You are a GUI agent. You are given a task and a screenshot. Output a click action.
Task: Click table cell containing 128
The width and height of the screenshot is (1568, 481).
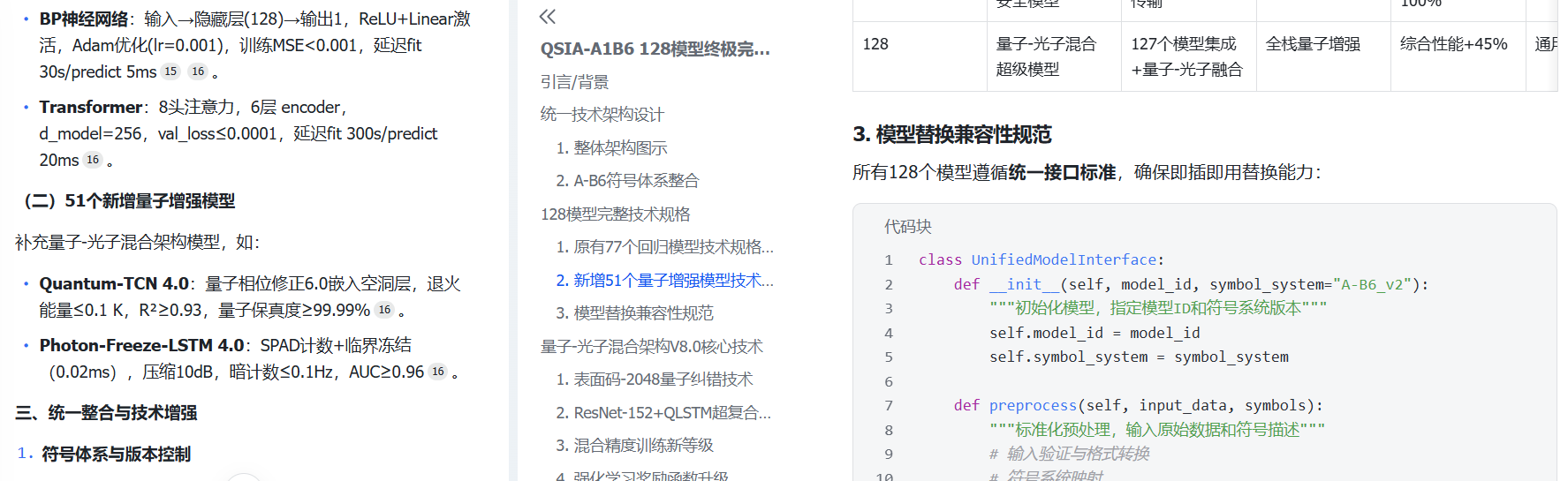click(x=920, y=56)
